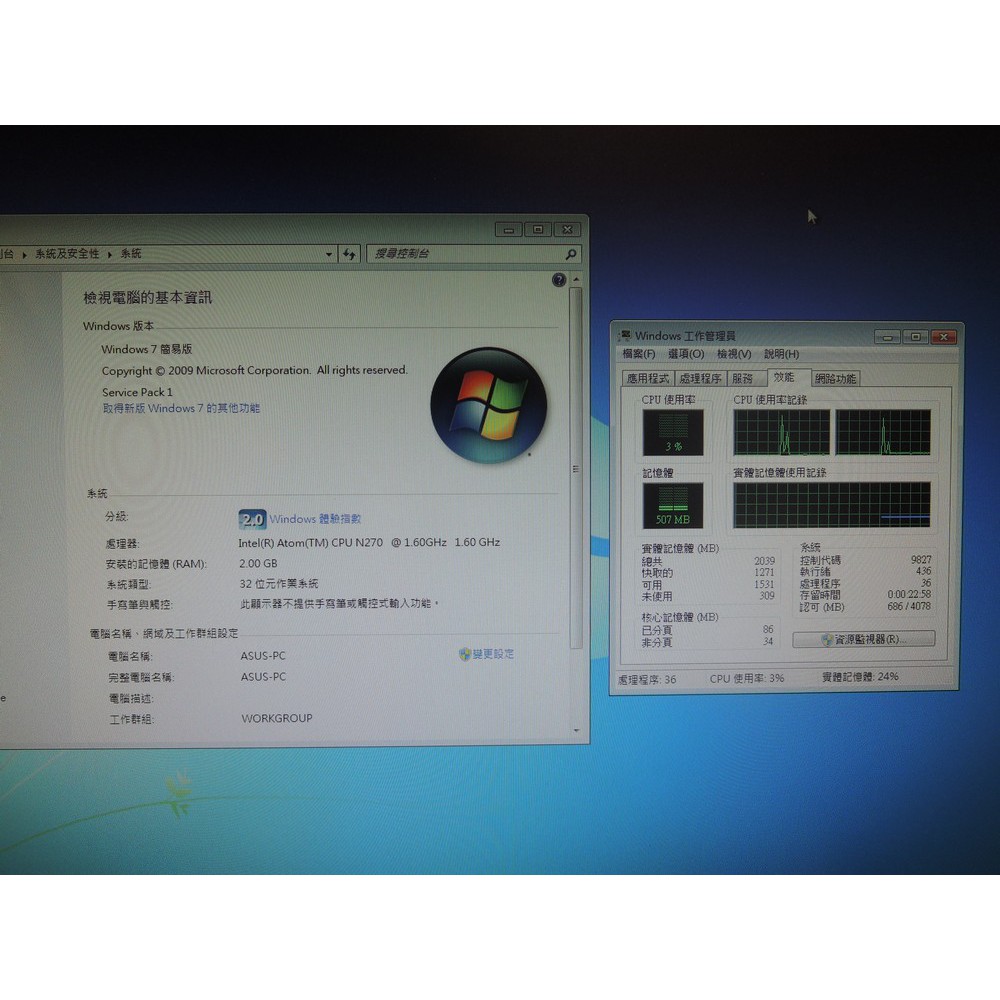Screen dimensions: 1000x1000
Task: Open the 取得新版 Windows 7 的其他功能 link
Action: click(181, 408)
